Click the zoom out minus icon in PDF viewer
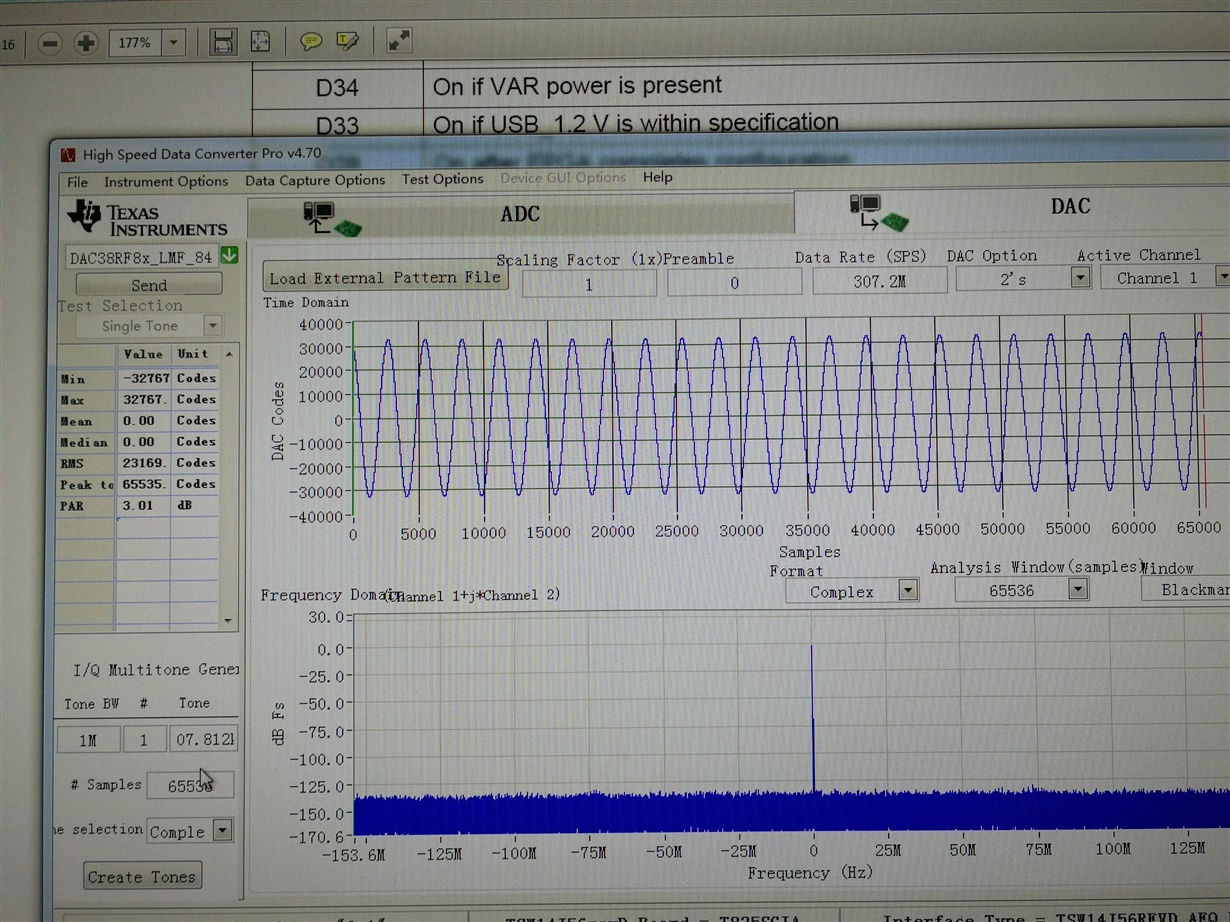Screen dimensions: 1230x922 coord(50,43)
